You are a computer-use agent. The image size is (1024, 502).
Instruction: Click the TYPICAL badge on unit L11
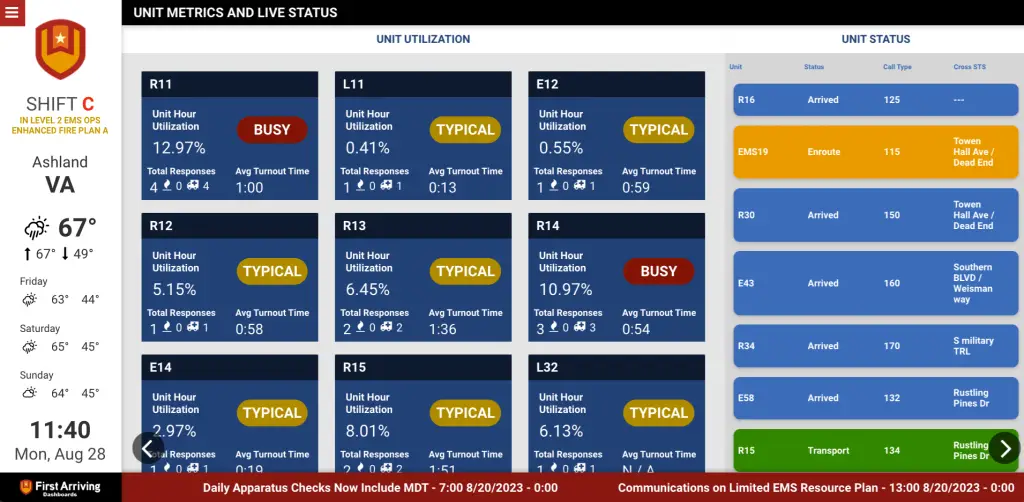click(x=465, y=130)
